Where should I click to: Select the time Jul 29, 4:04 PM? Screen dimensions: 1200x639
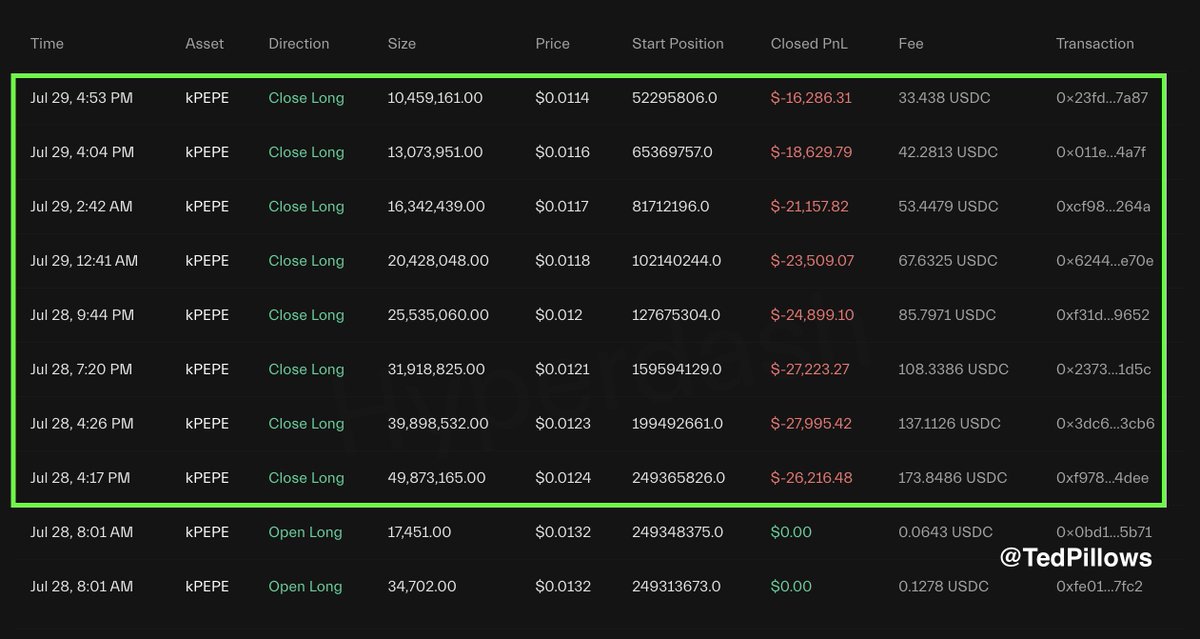pos(82,152)
